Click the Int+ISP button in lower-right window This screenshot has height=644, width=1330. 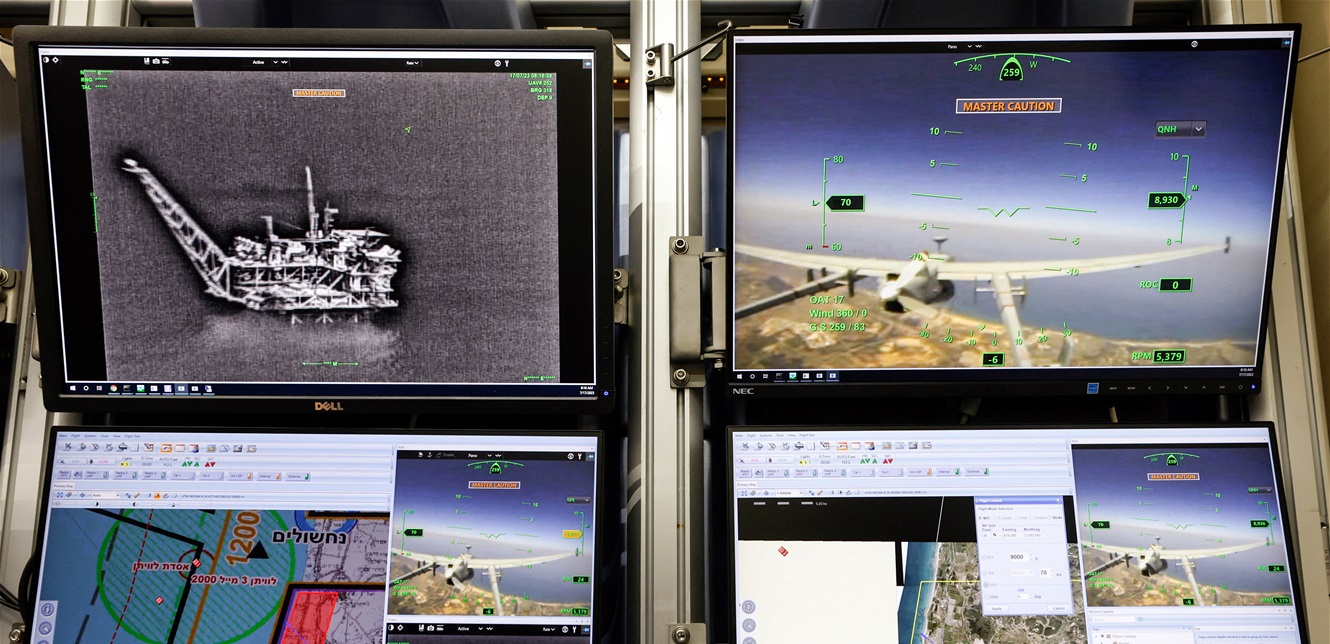(x=920, y=472)
